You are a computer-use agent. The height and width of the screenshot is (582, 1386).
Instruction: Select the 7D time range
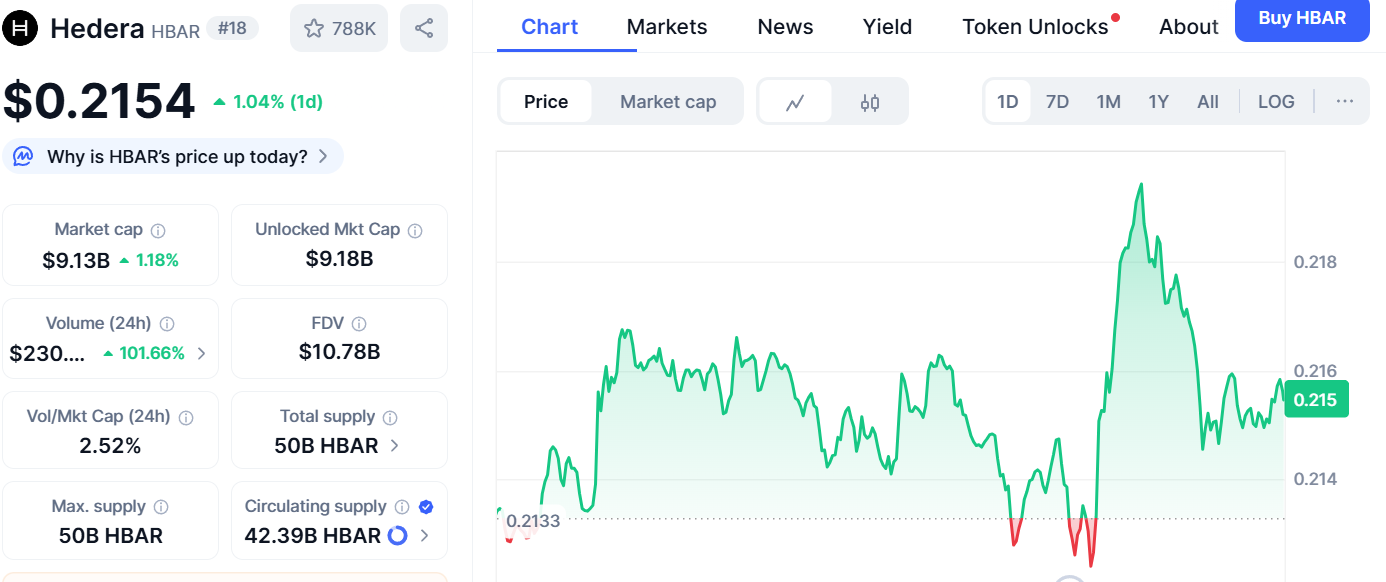(x=1057, y=102)
